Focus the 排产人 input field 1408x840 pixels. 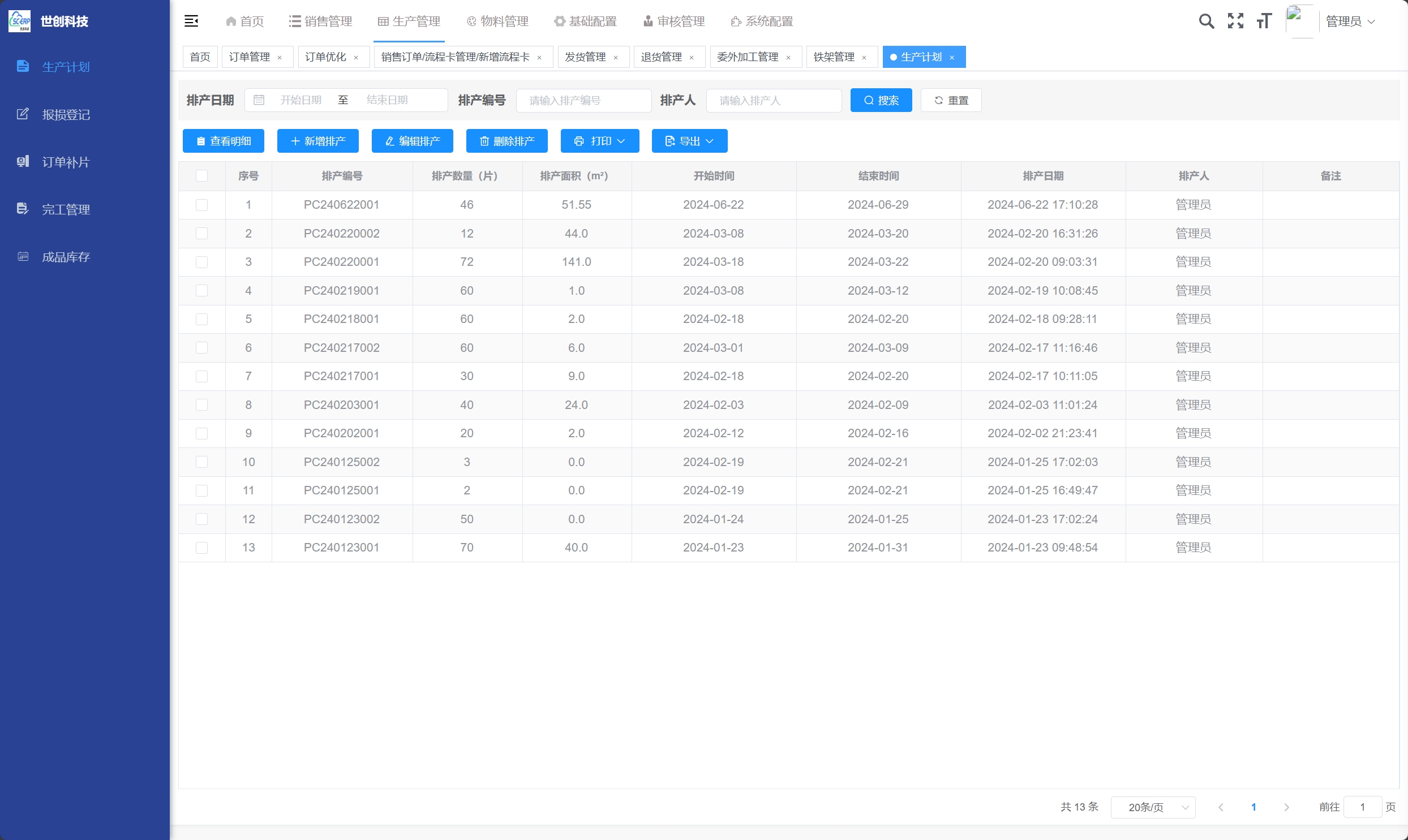point(774,100)
